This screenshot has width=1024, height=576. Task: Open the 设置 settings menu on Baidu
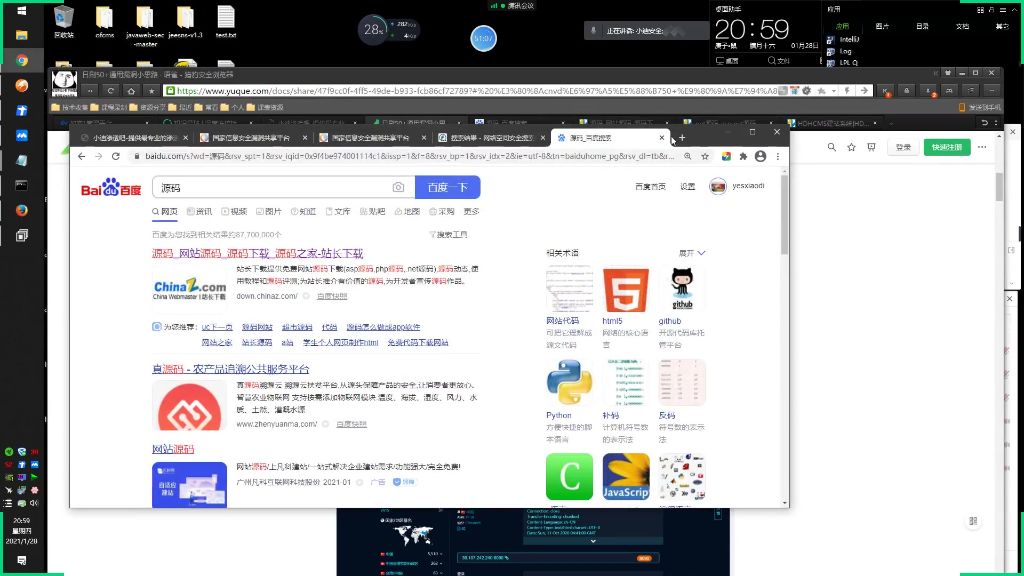[688, 187]
